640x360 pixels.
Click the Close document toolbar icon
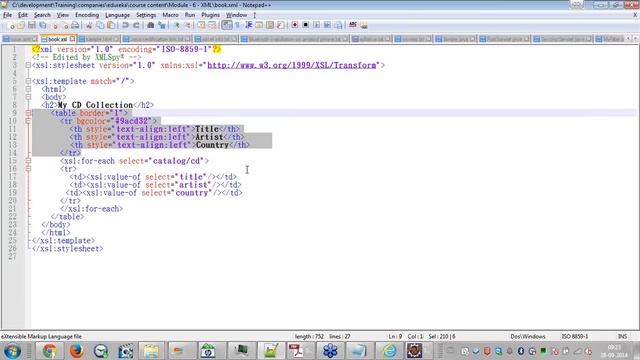[x=54, y=25]
